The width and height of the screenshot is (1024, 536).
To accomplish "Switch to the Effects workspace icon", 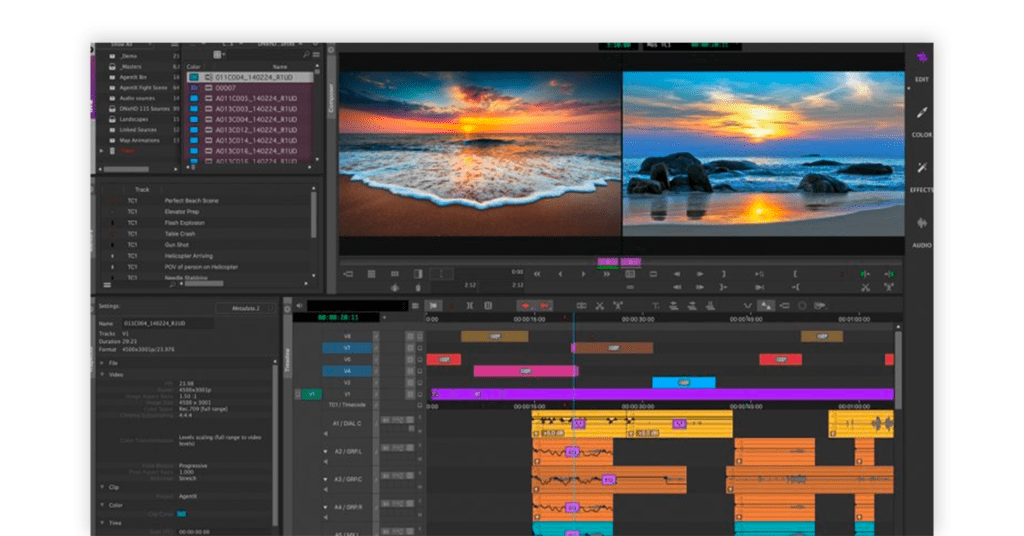I will [x=922, y=168].
